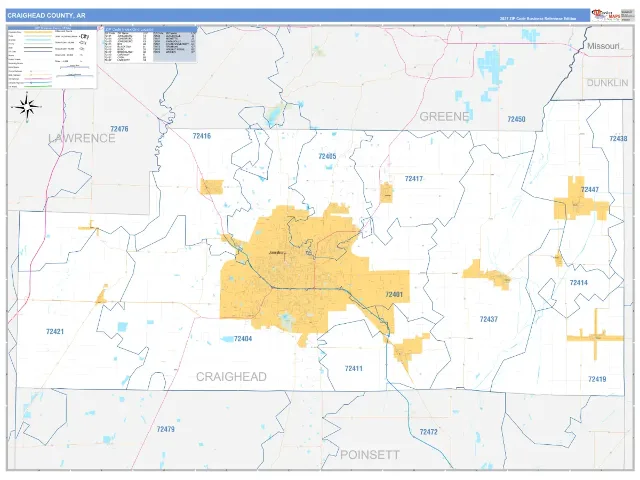The height and width of the screenshot is (480, 640).
Task: Click the edition subtitle text in the header bar
Action: point(538,19)
